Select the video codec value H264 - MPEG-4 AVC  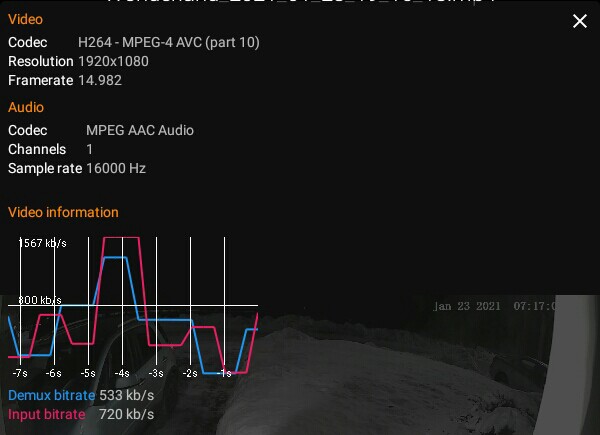(x=169, y=42)
